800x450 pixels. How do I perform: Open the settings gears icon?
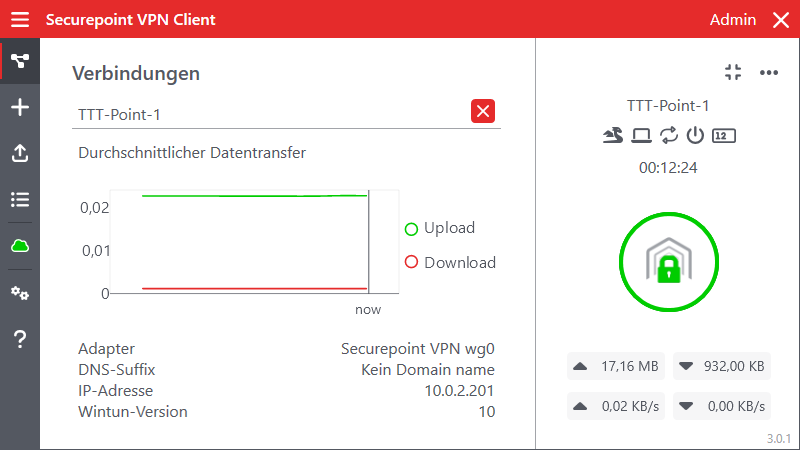[20, 293]
